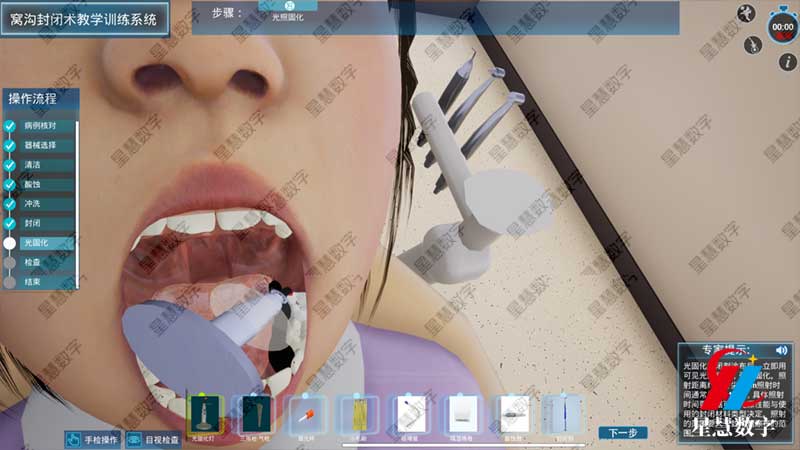Viewport: 800px width, 450px height.
Task: Click the 封闭 step checkmark
Action: pos(10,223)
